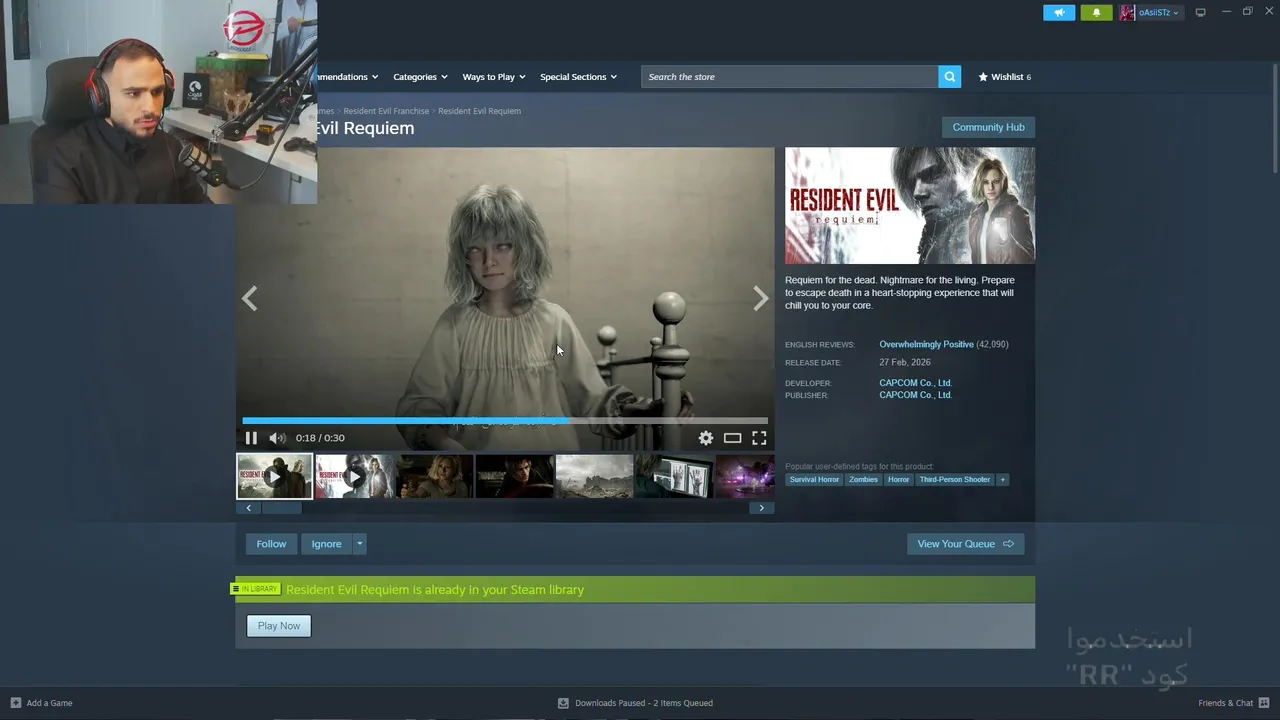Select the second trailer thumbnail
Viewport: 1280px width, 720px height.
point(354,476)
